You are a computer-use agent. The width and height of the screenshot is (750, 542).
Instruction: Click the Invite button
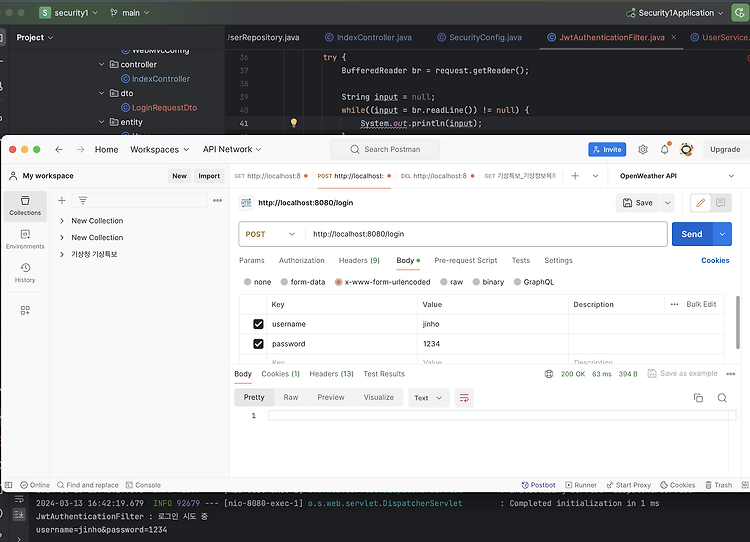click(x=607, y=149)
